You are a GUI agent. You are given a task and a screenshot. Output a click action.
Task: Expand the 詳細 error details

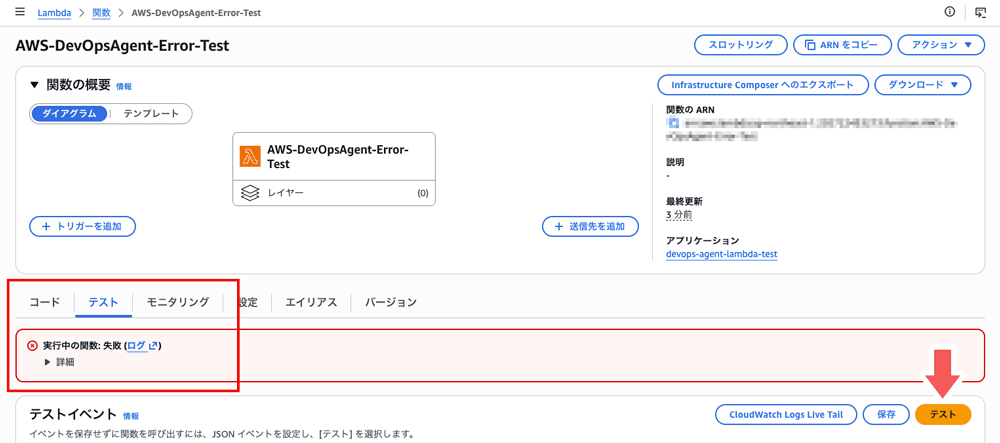(59, 362)
